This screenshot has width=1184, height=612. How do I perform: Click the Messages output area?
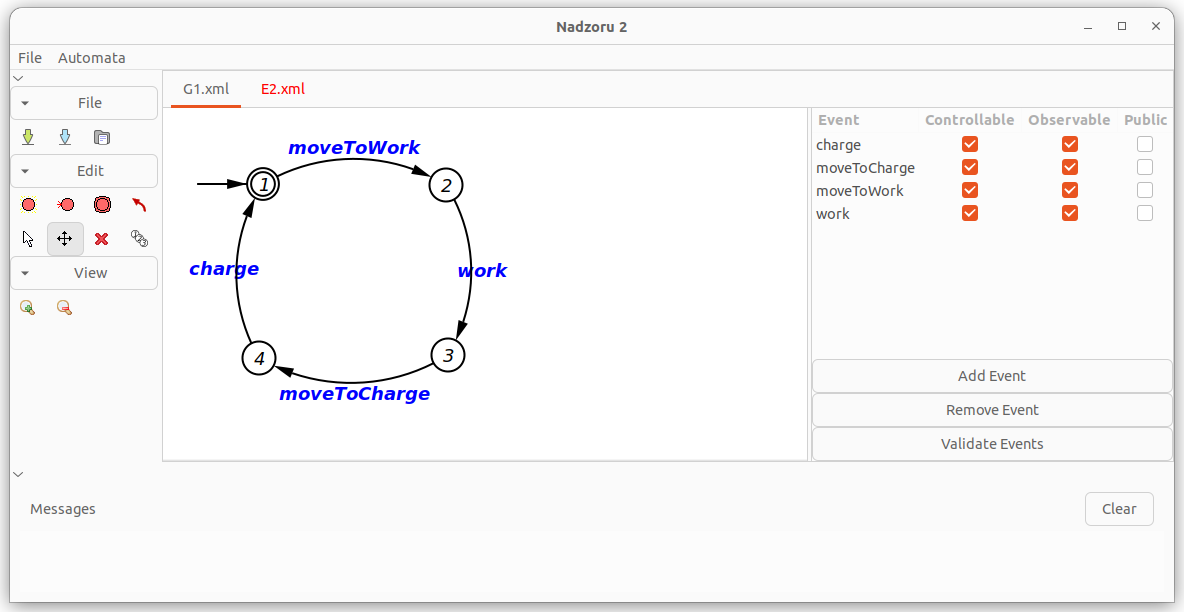tap(591, 563)
